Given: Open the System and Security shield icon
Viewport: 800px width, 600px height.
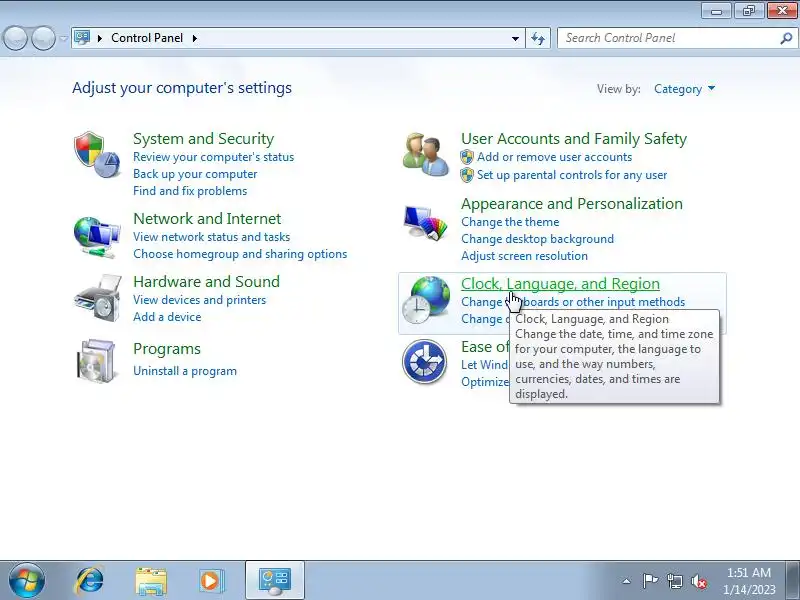Looking at the screenshot, I should pyautogui.click(x=97, y=155).
